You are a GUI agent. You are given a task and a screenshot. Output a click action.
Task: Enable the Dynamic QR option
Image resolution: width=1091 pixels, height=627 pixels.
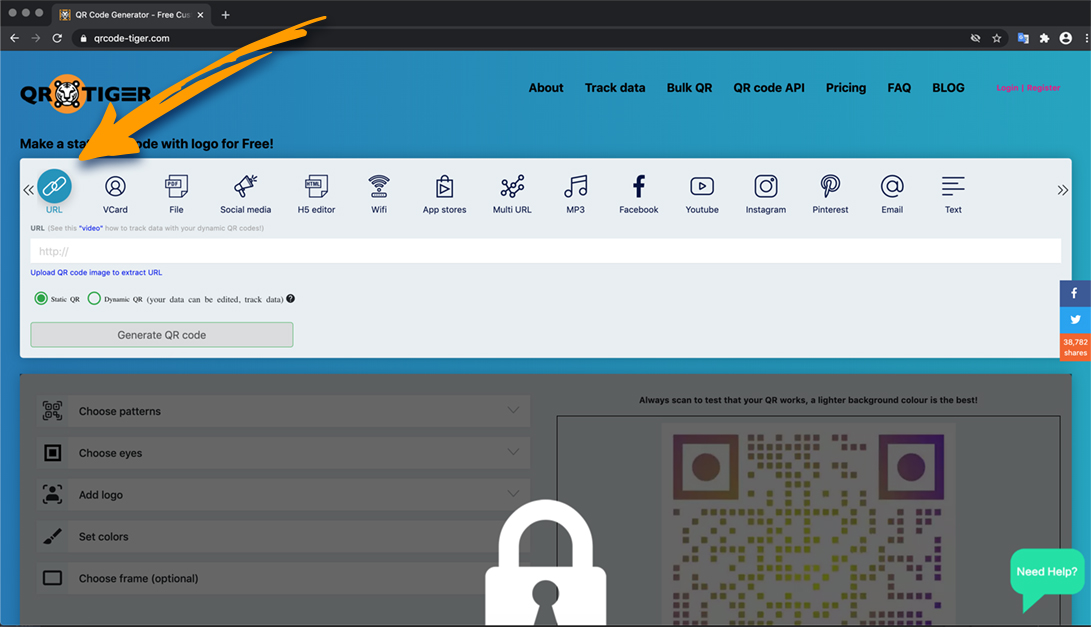tap(94, 298)
